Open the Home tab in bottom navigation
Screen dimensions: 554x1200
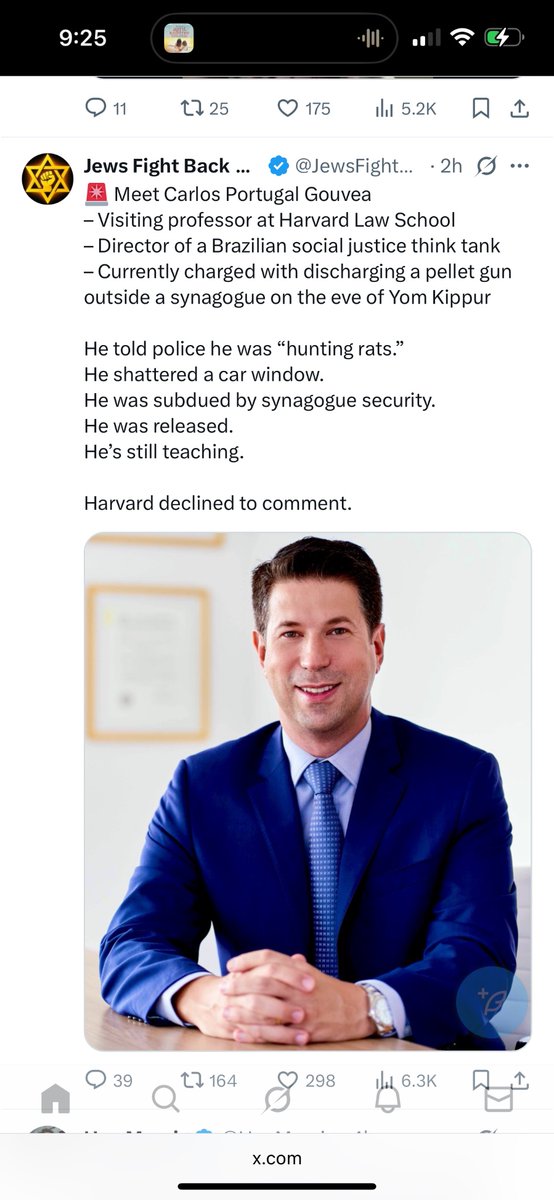pos(56,1100)
